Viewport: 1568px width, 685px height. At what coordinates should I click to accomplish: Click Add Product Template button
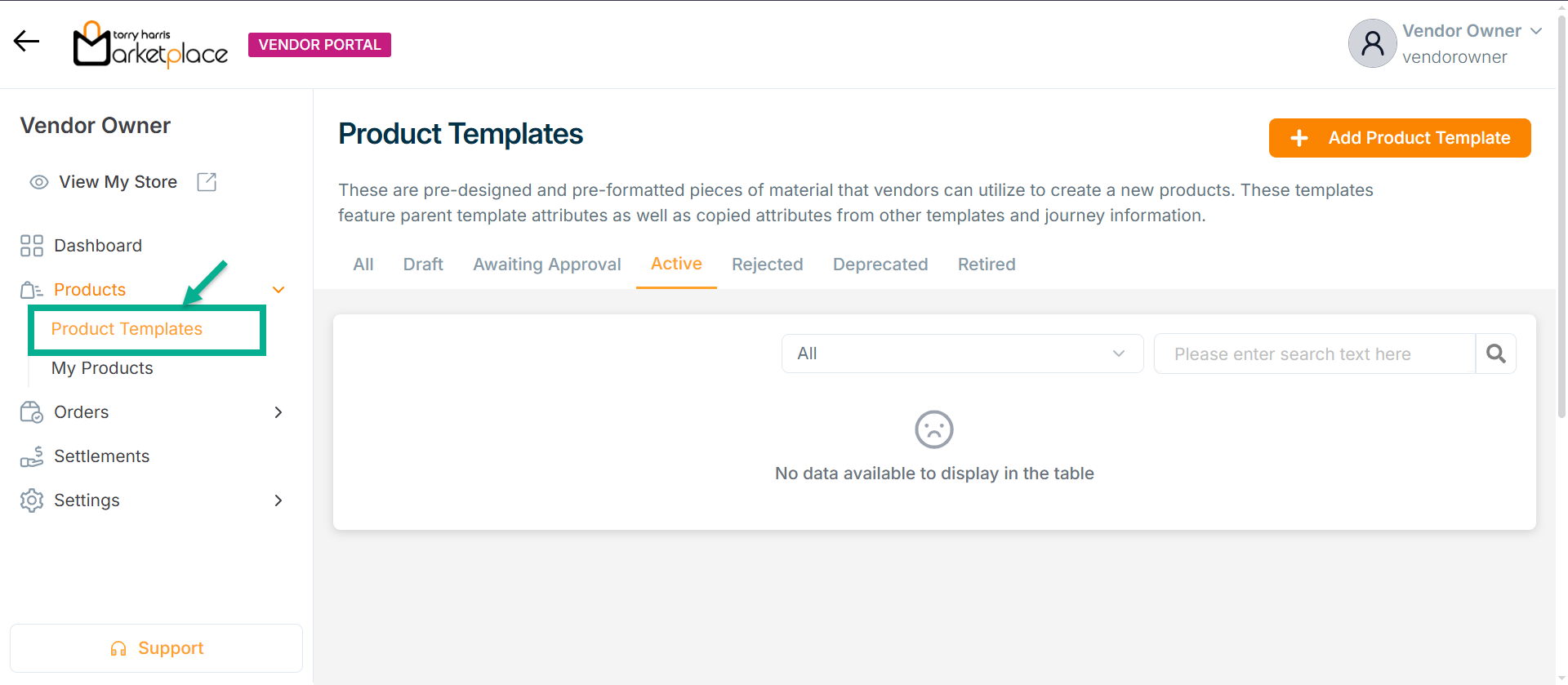click(1400, 138)
